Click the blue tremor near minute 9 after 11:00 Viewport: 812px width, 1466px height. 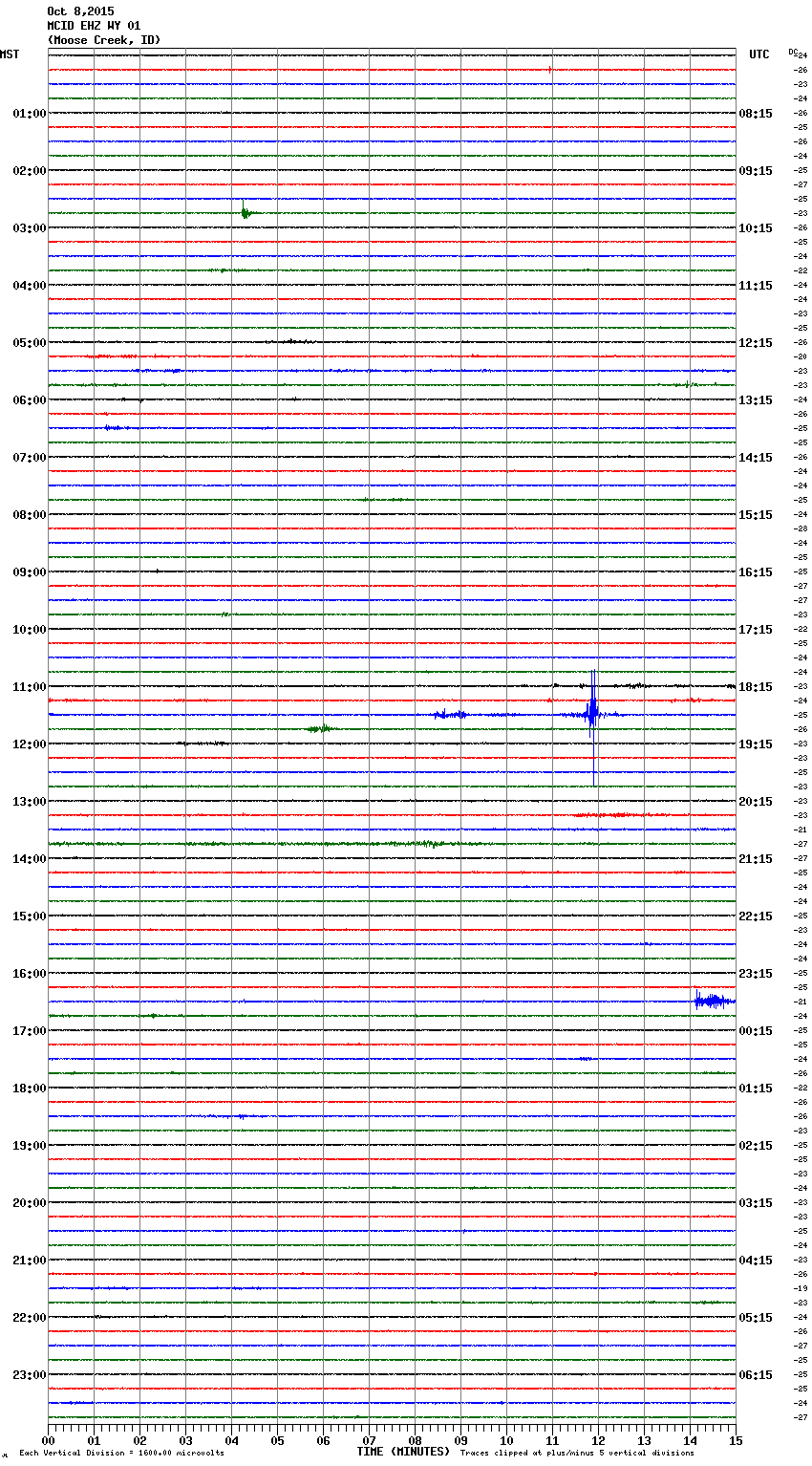coord(451,715)
